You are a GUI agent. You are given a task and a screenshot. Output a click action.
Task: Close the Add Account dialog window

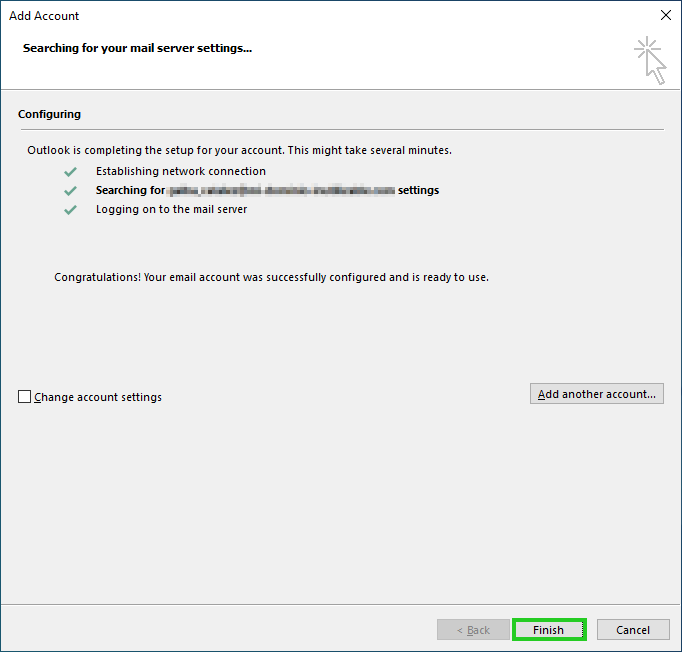point(666,16)
